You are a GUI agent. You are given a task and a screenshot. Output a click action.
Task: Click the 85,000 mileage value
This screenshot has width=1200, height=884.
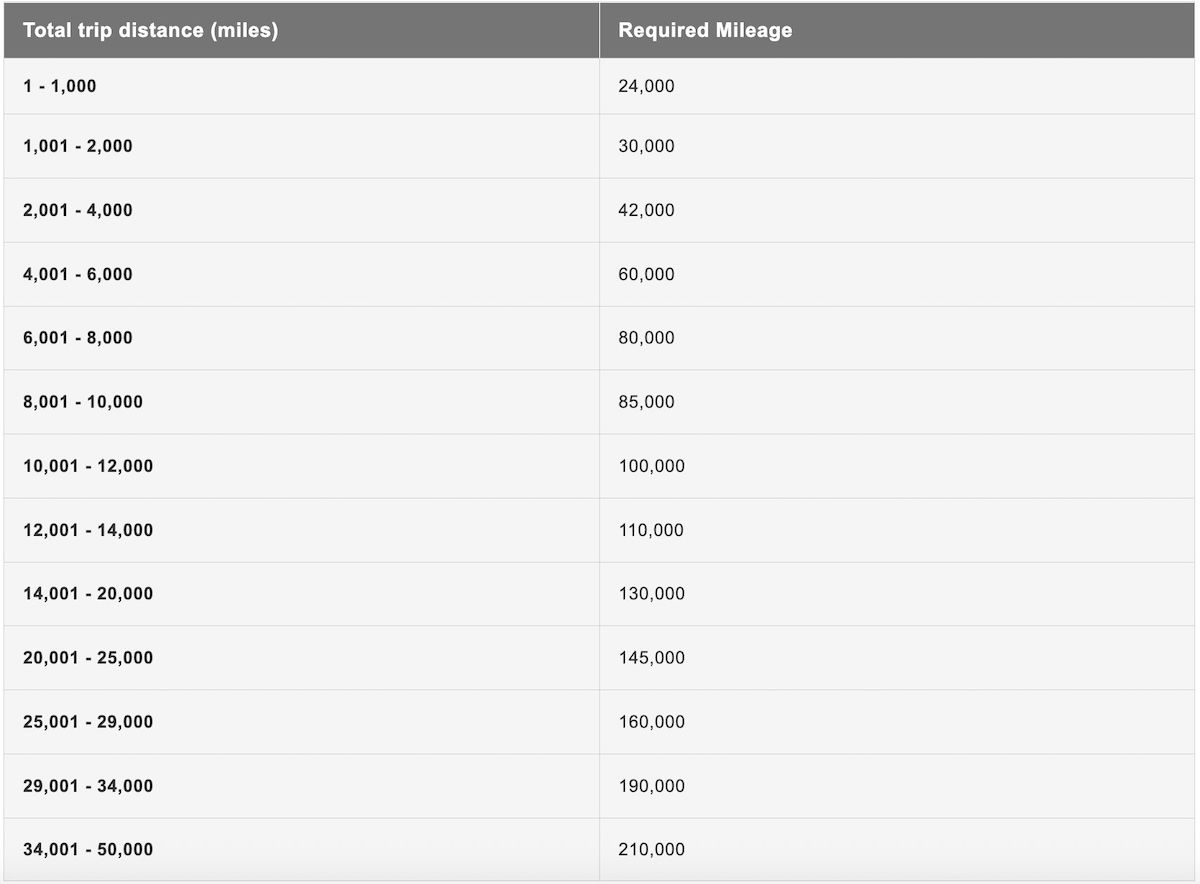point(646,402)
